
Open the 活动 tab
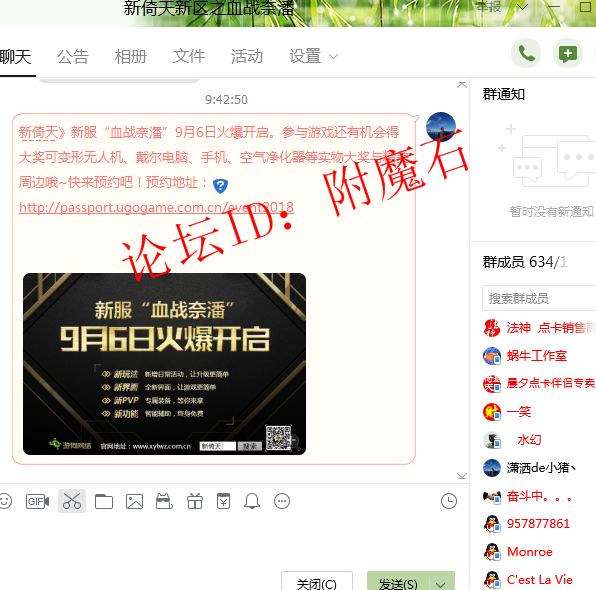click(x=247, y=57)
